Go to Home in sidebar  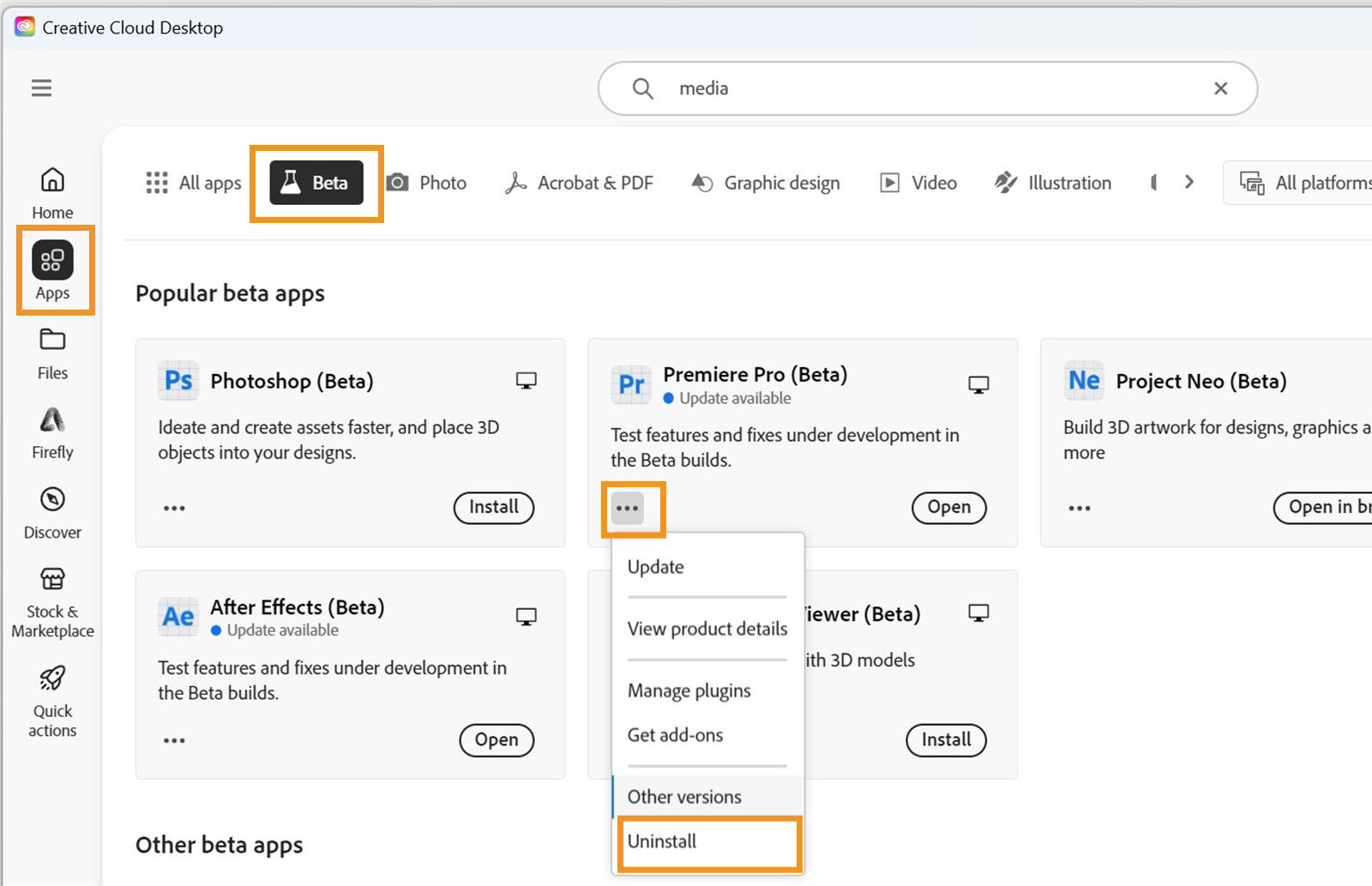point(52,193)
